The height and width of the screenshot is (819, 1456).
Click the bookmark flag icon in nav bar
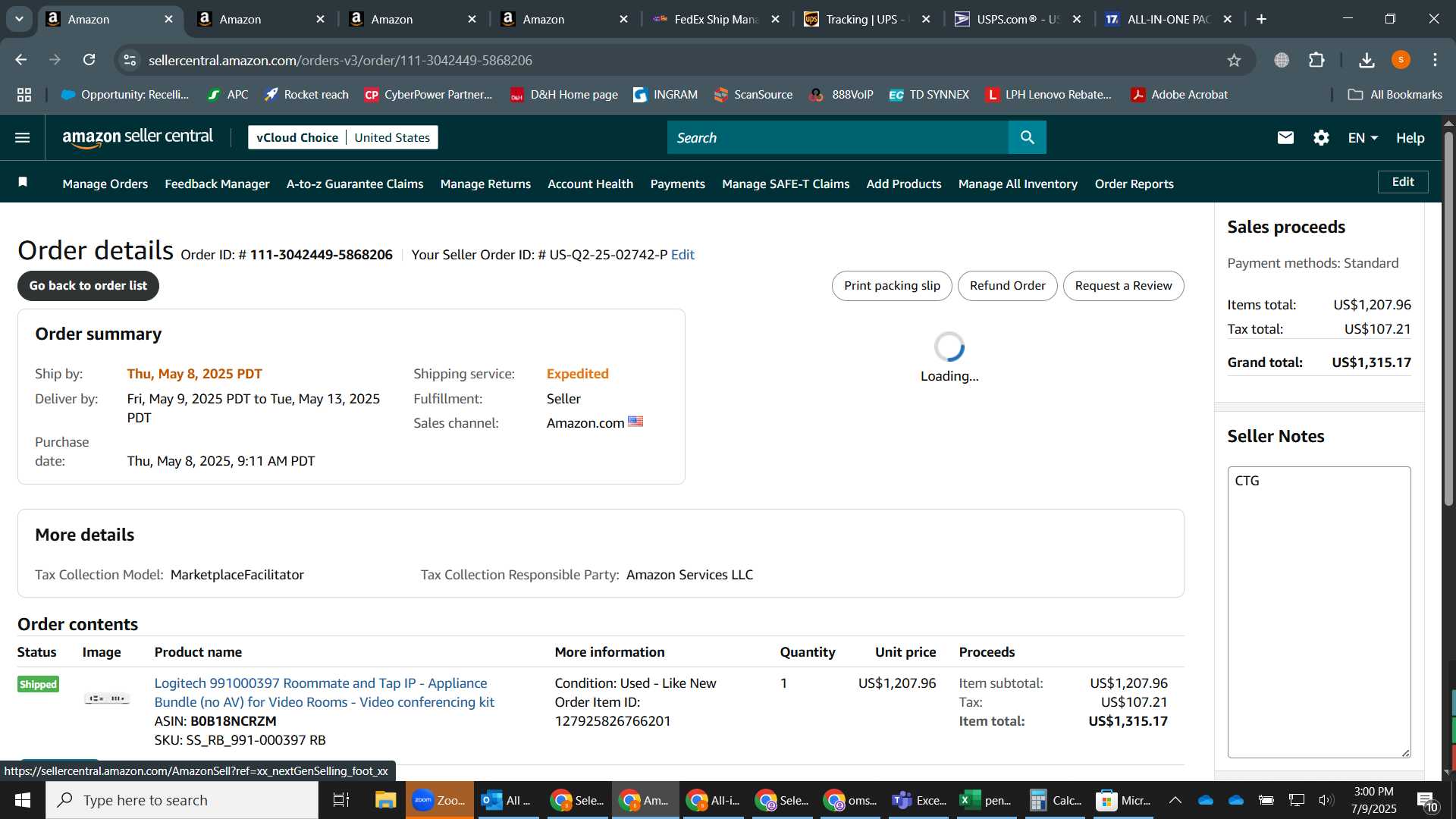point(23,182)
